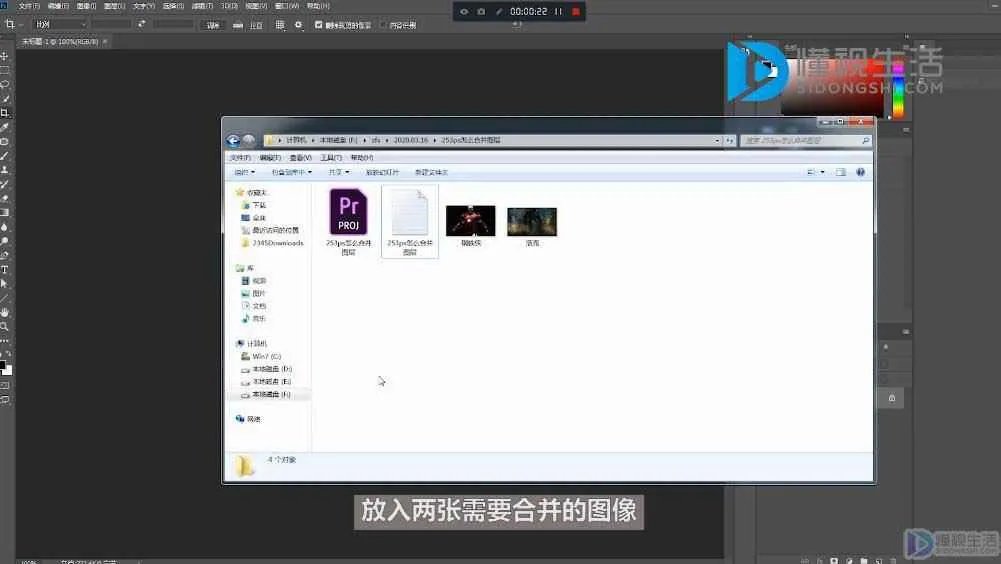Screen dimensions: 1001x564
Task: Open Explorer 工具(T) menu
Action: click(x=331, y=158)
